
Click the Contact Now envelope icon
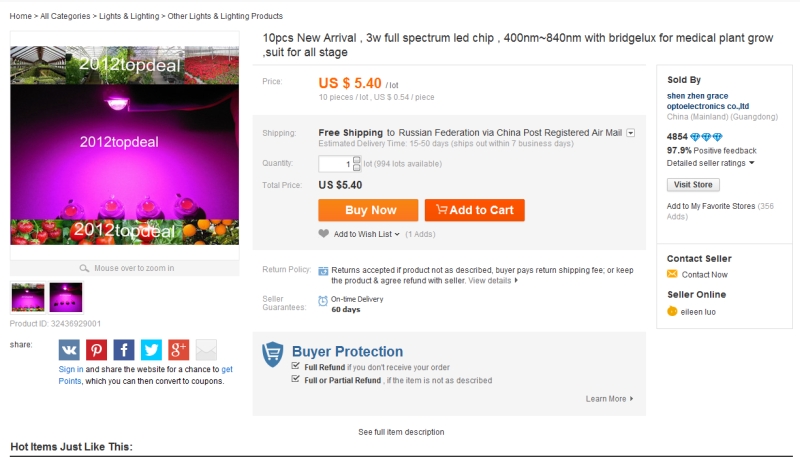tap(672, 274)
